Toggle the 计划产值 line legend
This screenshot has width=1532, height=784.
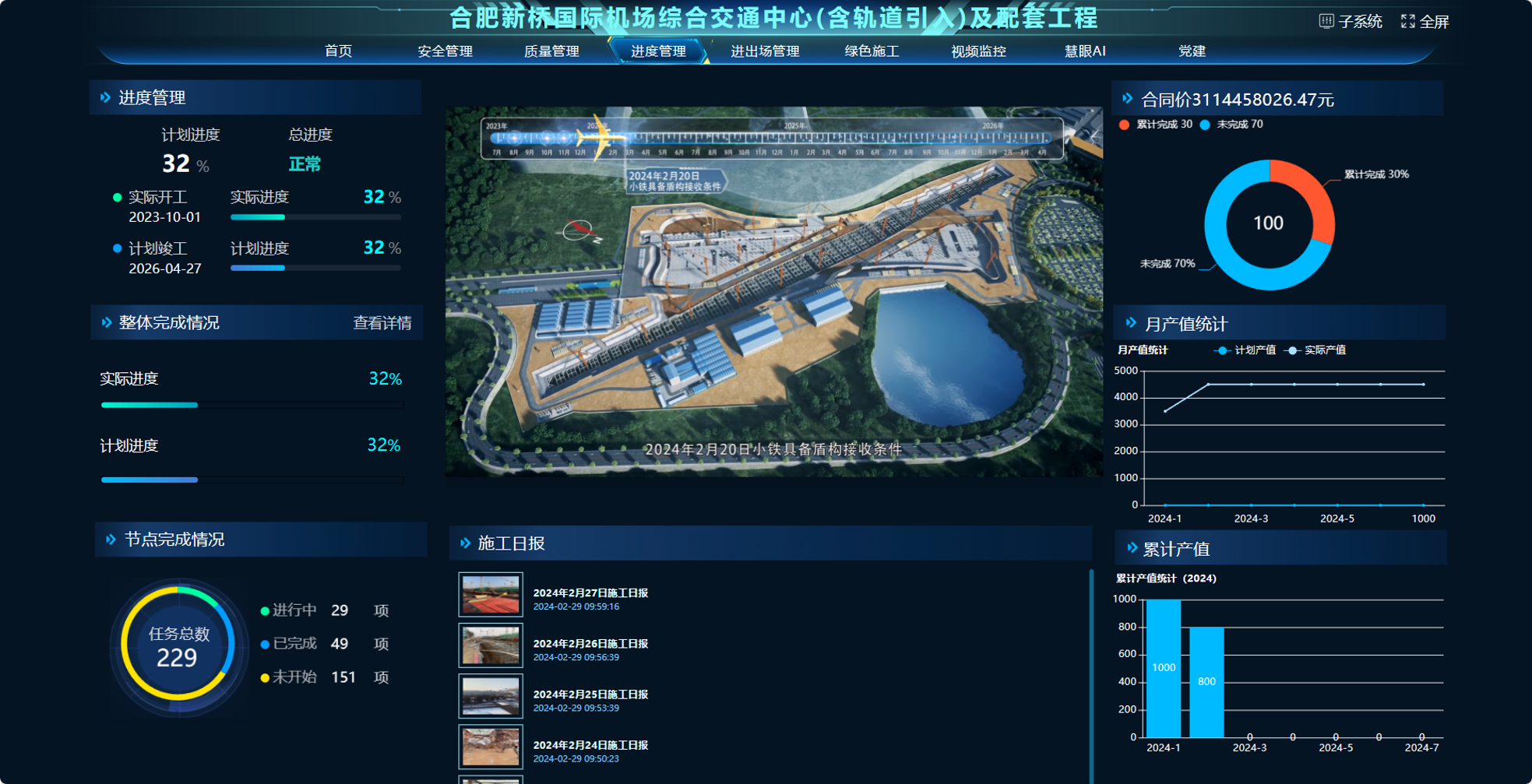1245,350
